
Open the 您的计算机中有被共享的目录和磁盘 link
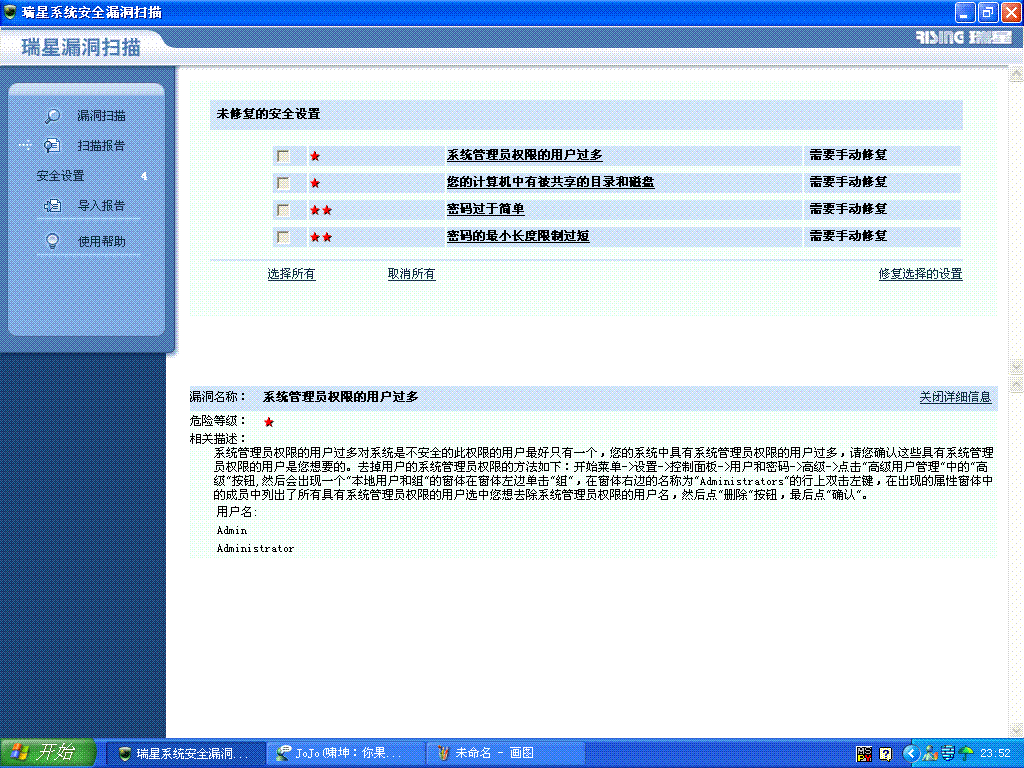551,182
